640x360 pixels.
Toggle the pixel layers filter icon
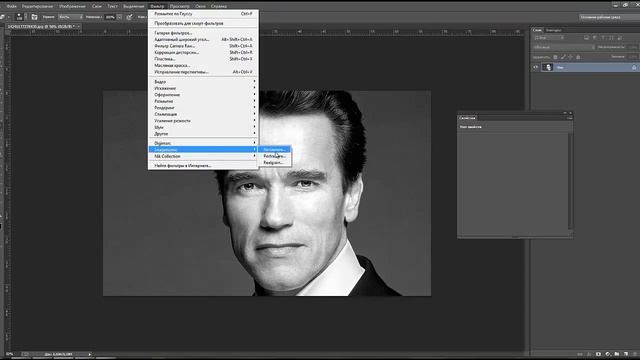click(x=587, y=38)
